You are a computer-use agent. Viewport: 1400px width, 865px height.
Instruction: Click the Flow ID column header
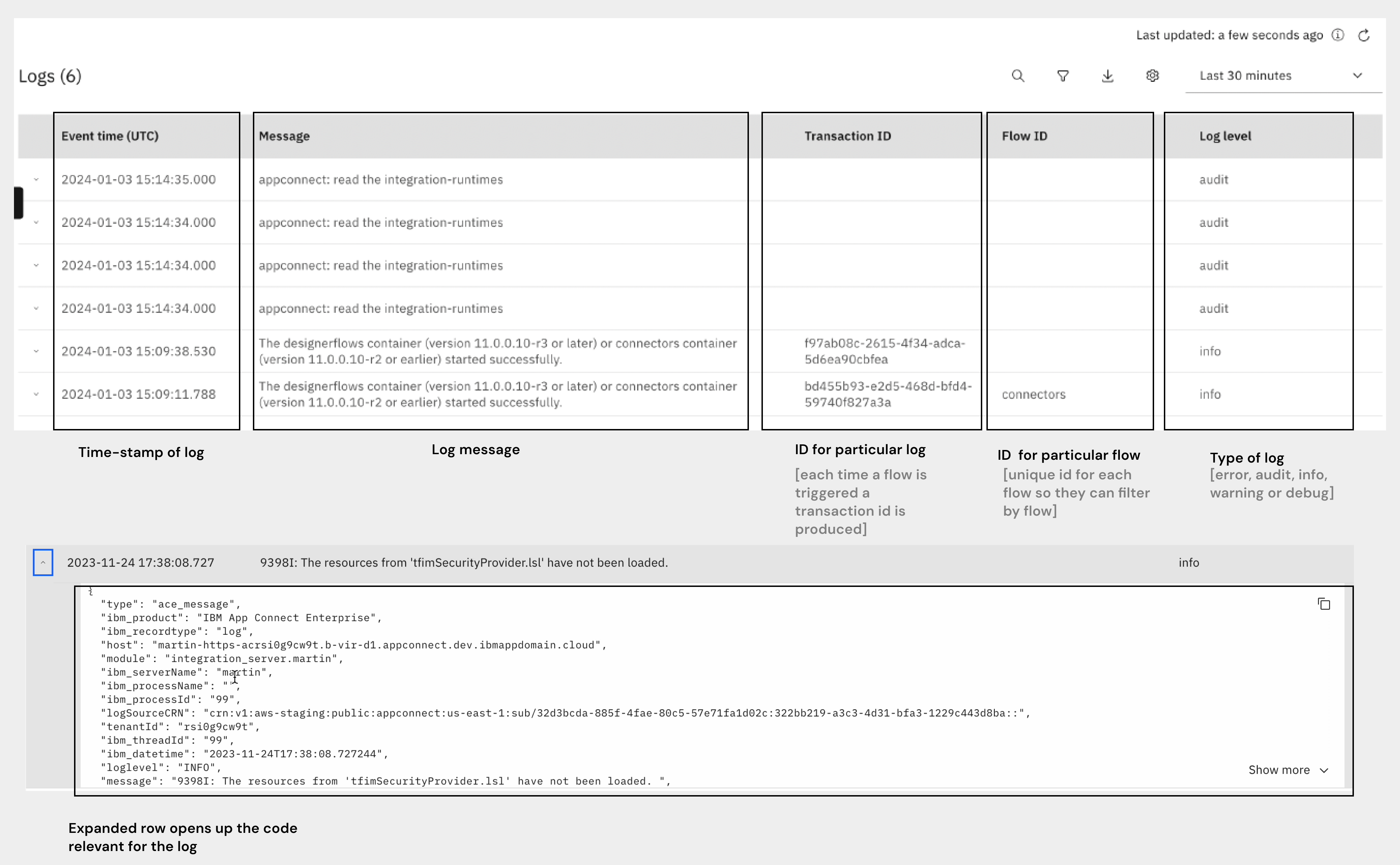coord(1024,136)
